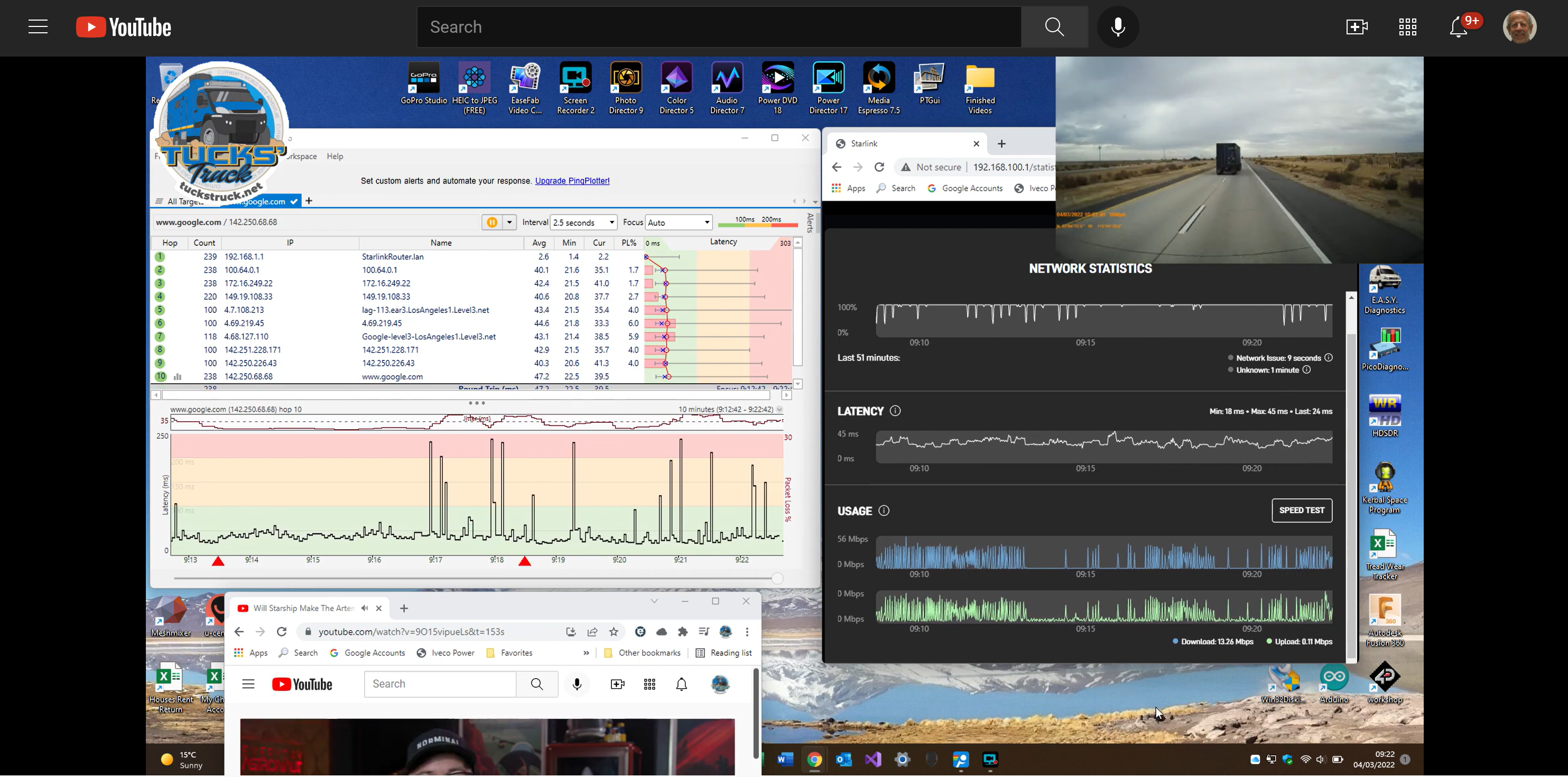Open the Alerts side panel in PingPlotter
Viewport: 1568px width, 777px height.
pyautogui.click(x=810, y=223)
